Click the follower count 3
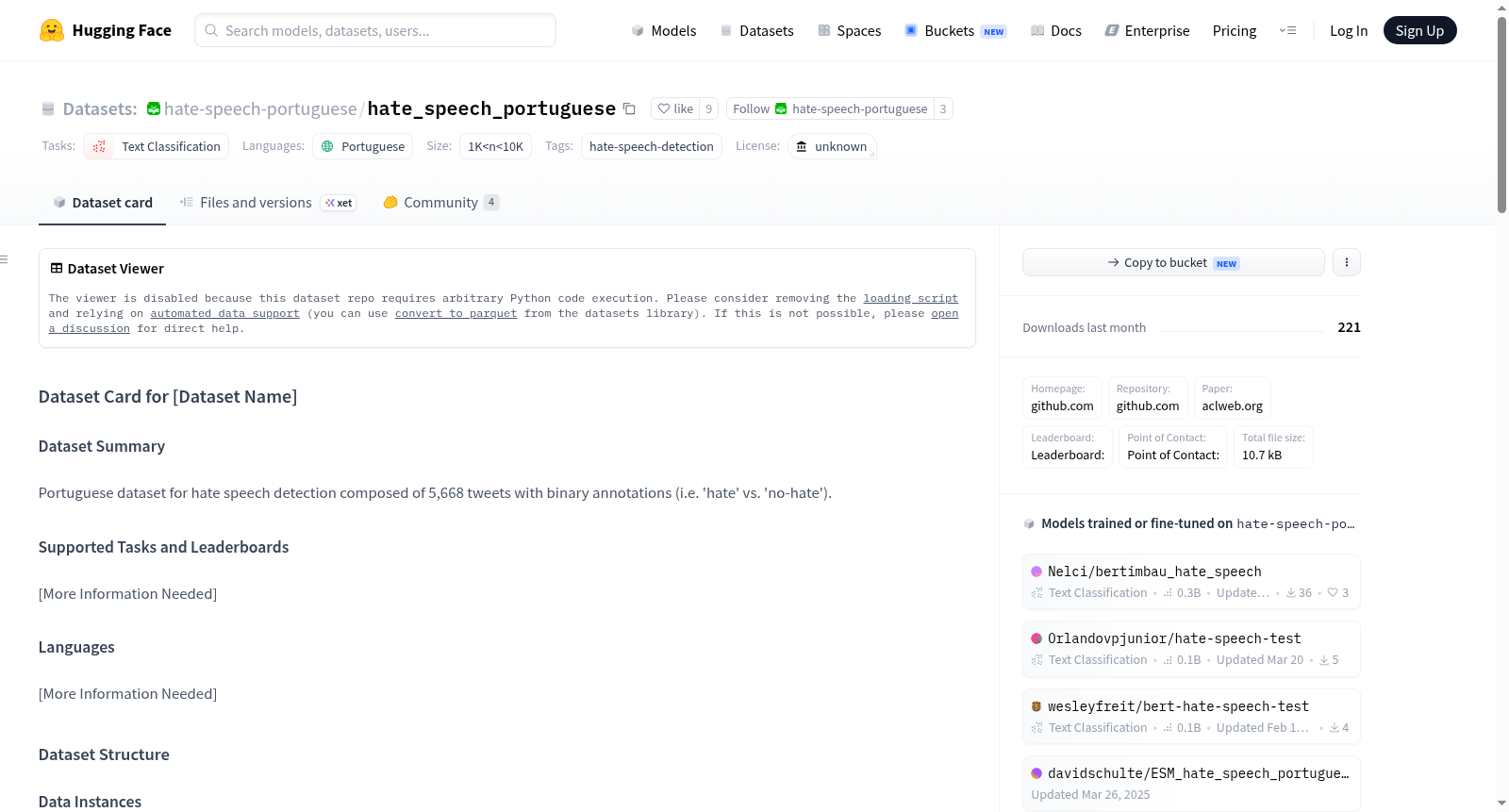Image resolution: width=1509 pixels, height=812 pixels. pos(943,108)
